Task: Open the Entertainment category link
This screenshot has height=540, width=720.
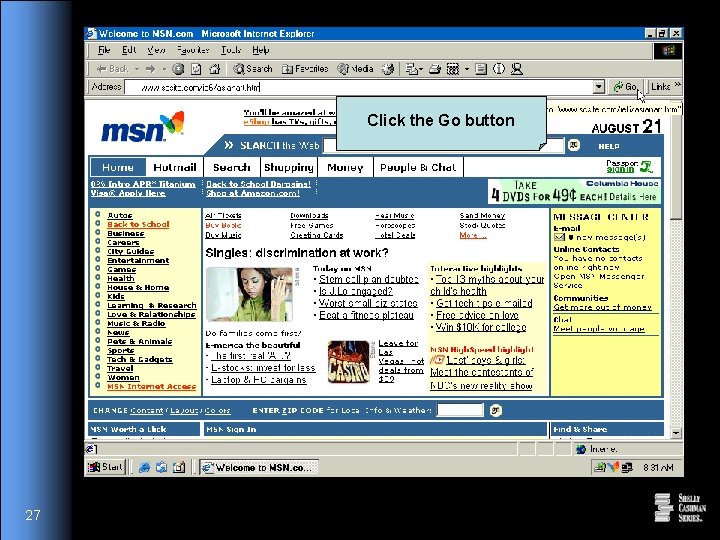Action: 138,260
